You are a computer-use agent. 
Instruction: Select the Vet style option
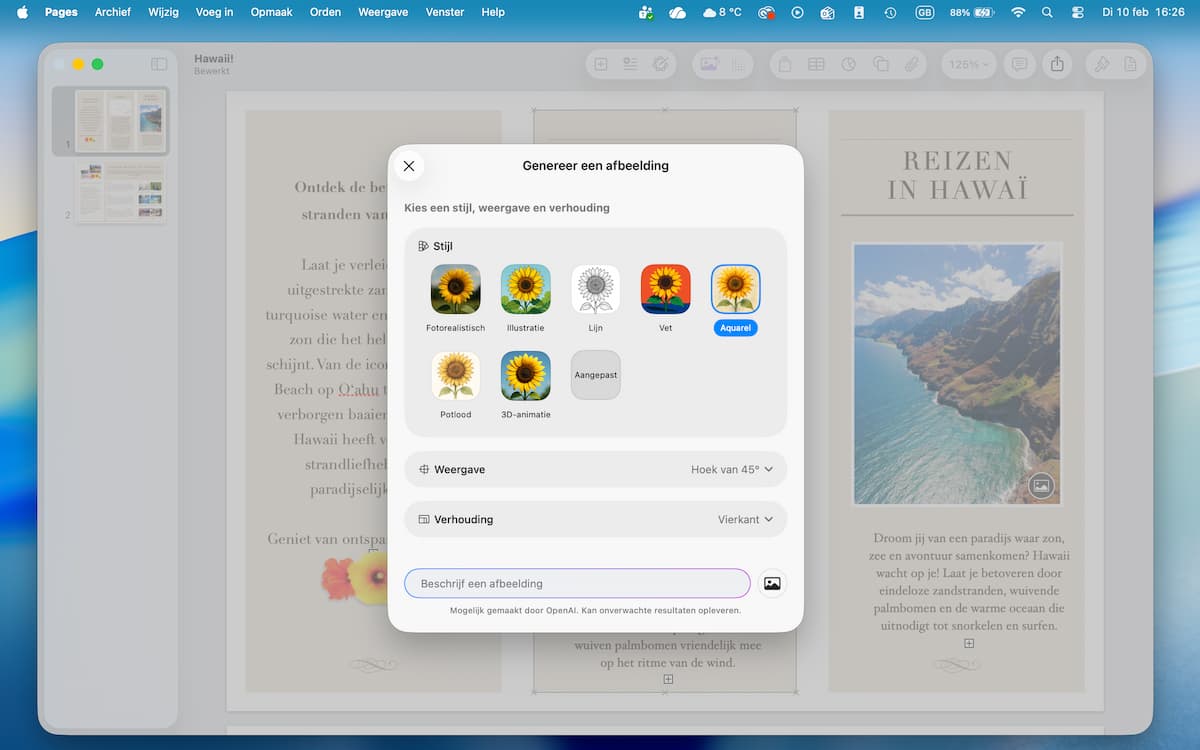click(x=665, y=289)
